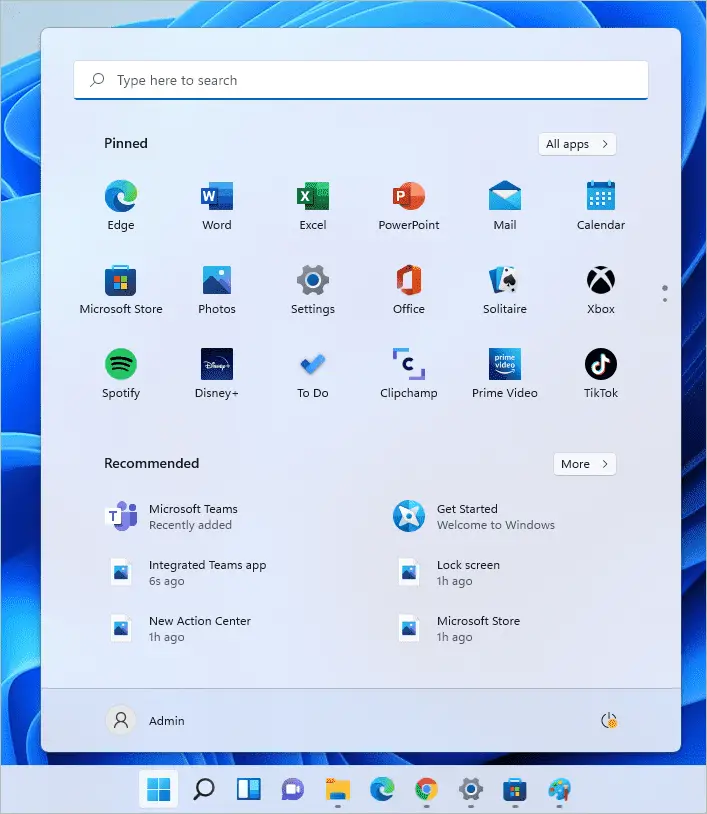Launch TikTok
707x814 pixels.
(x=601, y=373)
